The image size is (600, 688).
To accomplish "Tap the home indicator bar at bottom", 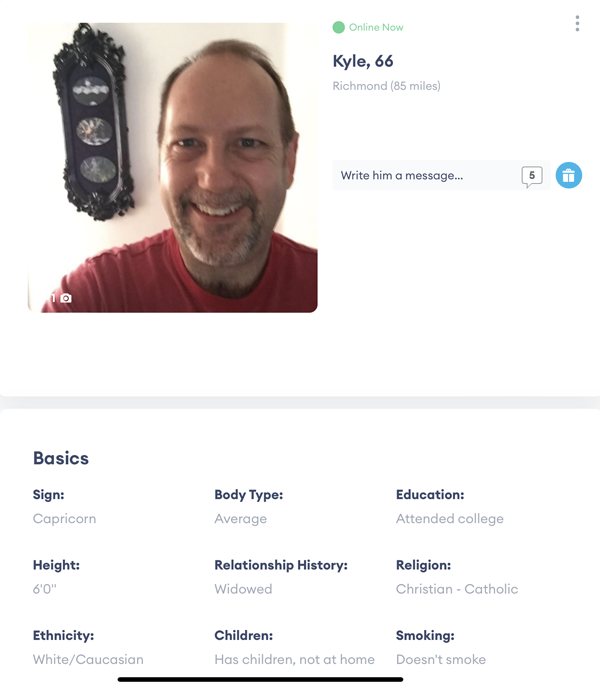I will pos(260,680).
